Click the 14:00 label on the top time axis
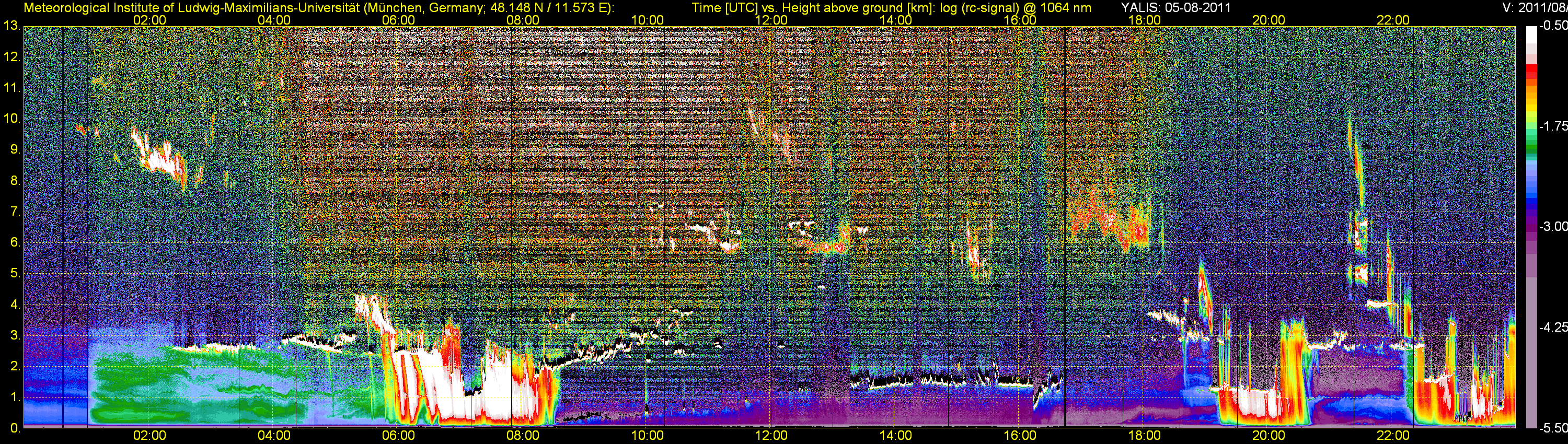The width and height of the screenshot is (1568, 444). [x=896, y=20]
